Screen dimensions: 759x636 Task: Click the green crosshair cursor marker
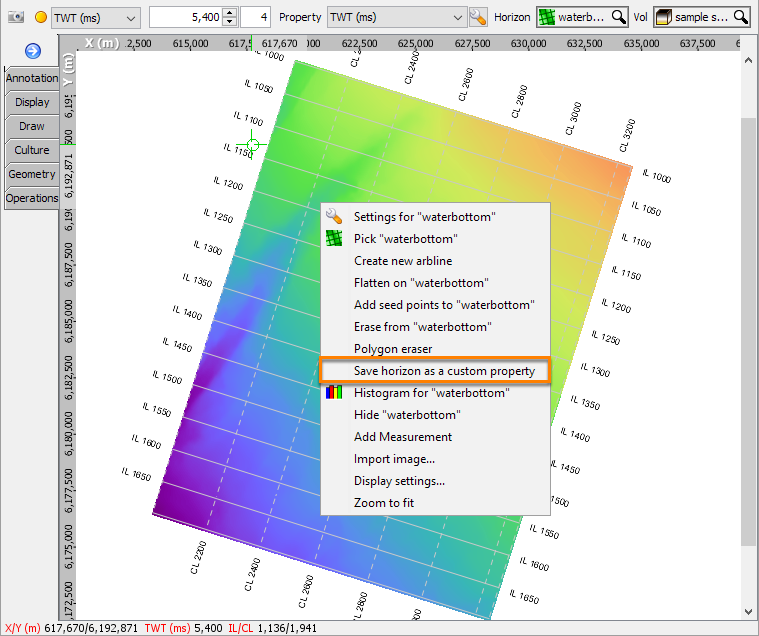pyautogui.click(x=253, y=144)
